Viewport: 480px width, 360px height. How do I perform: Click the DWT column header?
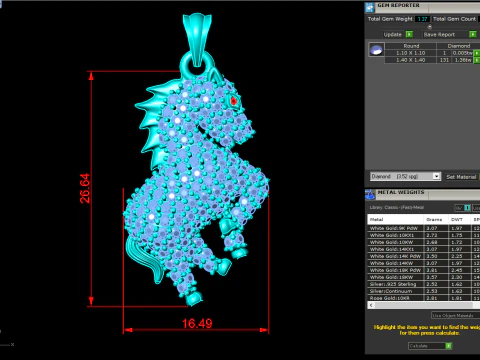click(459, 219)
